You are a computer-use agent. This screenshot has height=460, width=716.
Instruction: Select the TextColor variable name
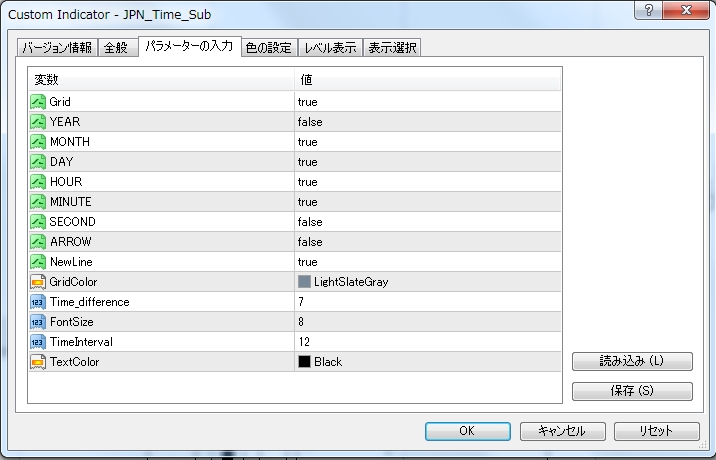(74, 362)
